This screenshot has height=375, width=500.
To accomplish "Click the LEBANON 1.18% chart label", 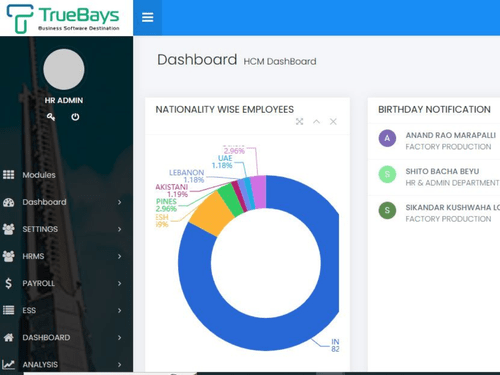I will 187,176.
